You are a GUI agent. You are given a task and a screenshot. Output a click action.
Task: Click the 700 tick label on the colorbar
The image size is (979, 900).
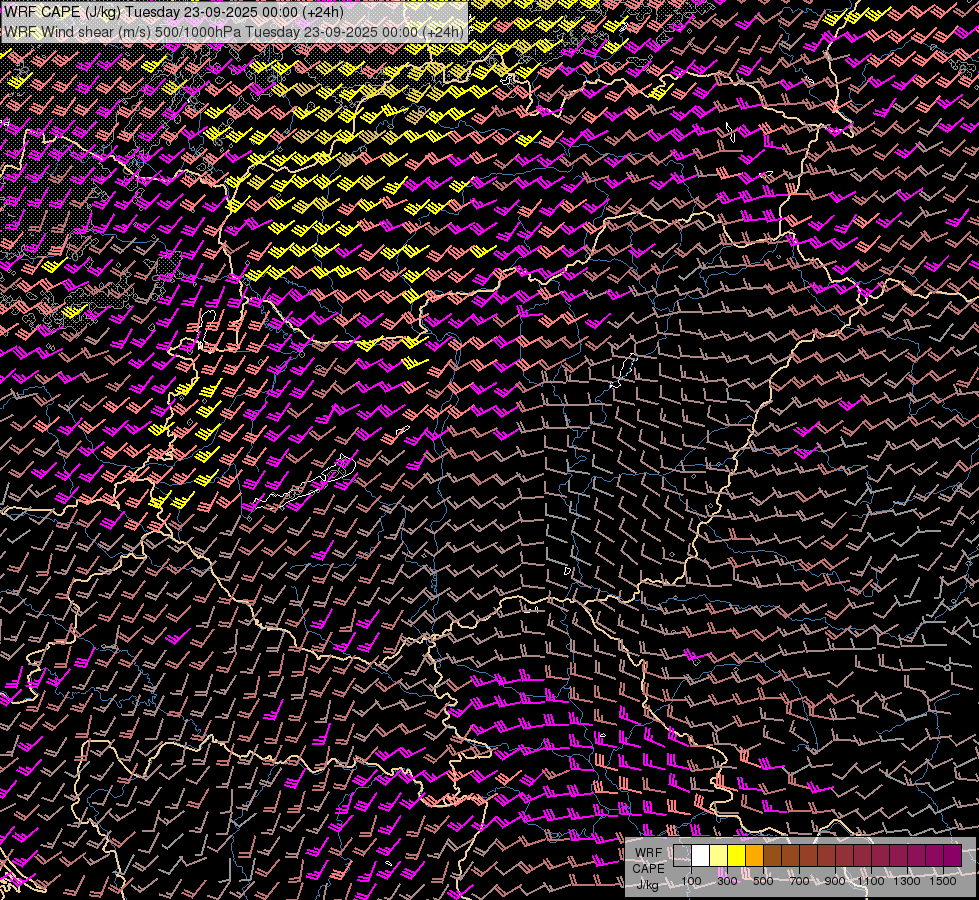799,881
